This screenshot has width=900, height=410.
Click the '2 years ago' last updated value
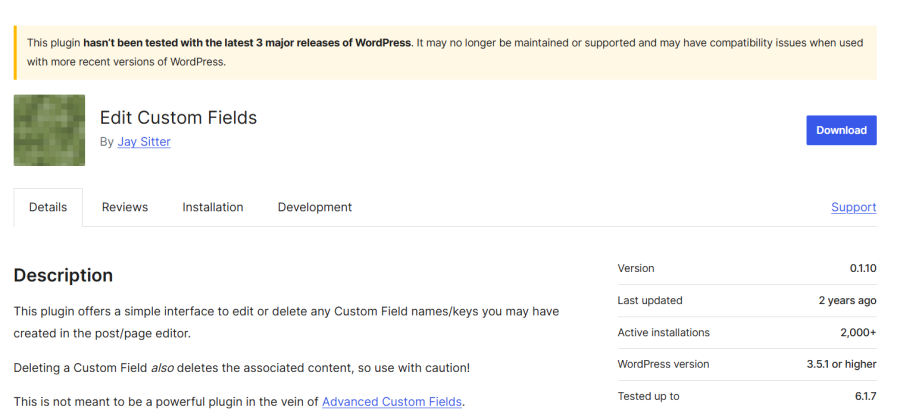pyautogui.click(x=845, y=300)
